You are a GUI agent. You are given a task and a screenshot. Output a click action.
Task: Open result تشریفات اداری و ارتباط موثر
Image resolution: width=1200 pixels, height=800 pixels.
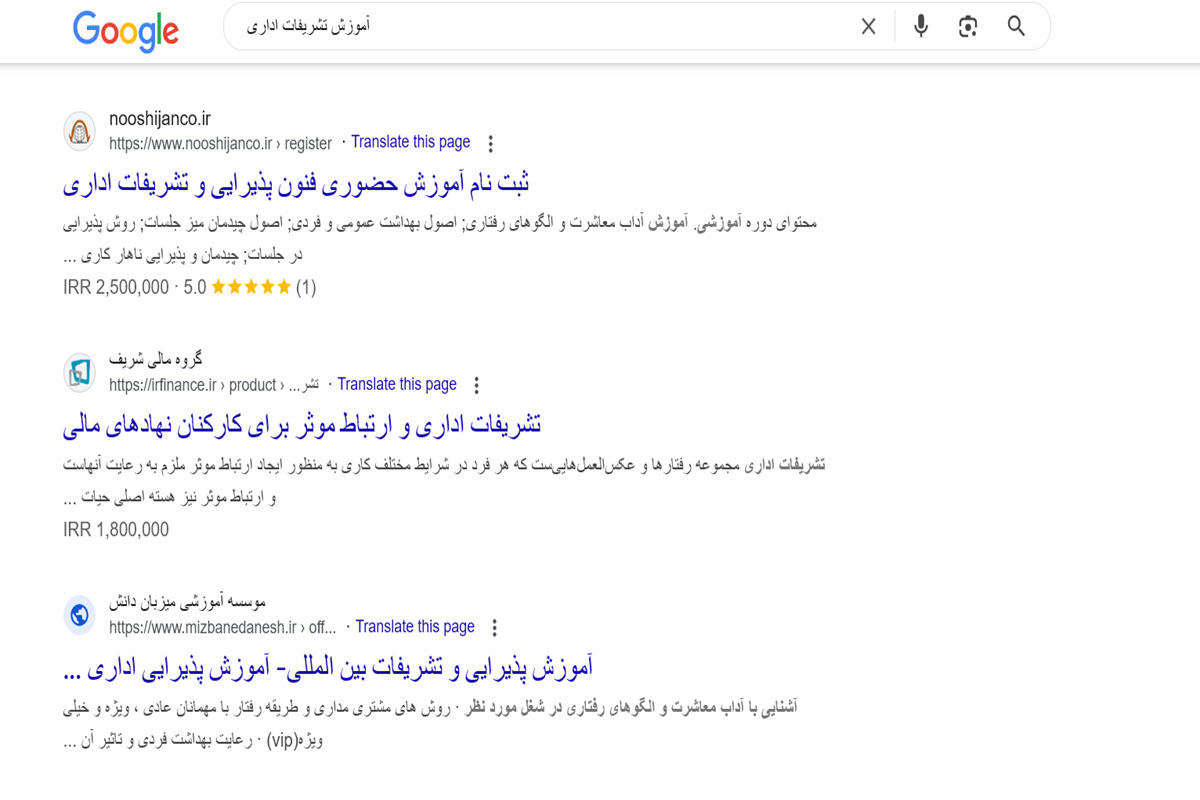click(302, 425)
